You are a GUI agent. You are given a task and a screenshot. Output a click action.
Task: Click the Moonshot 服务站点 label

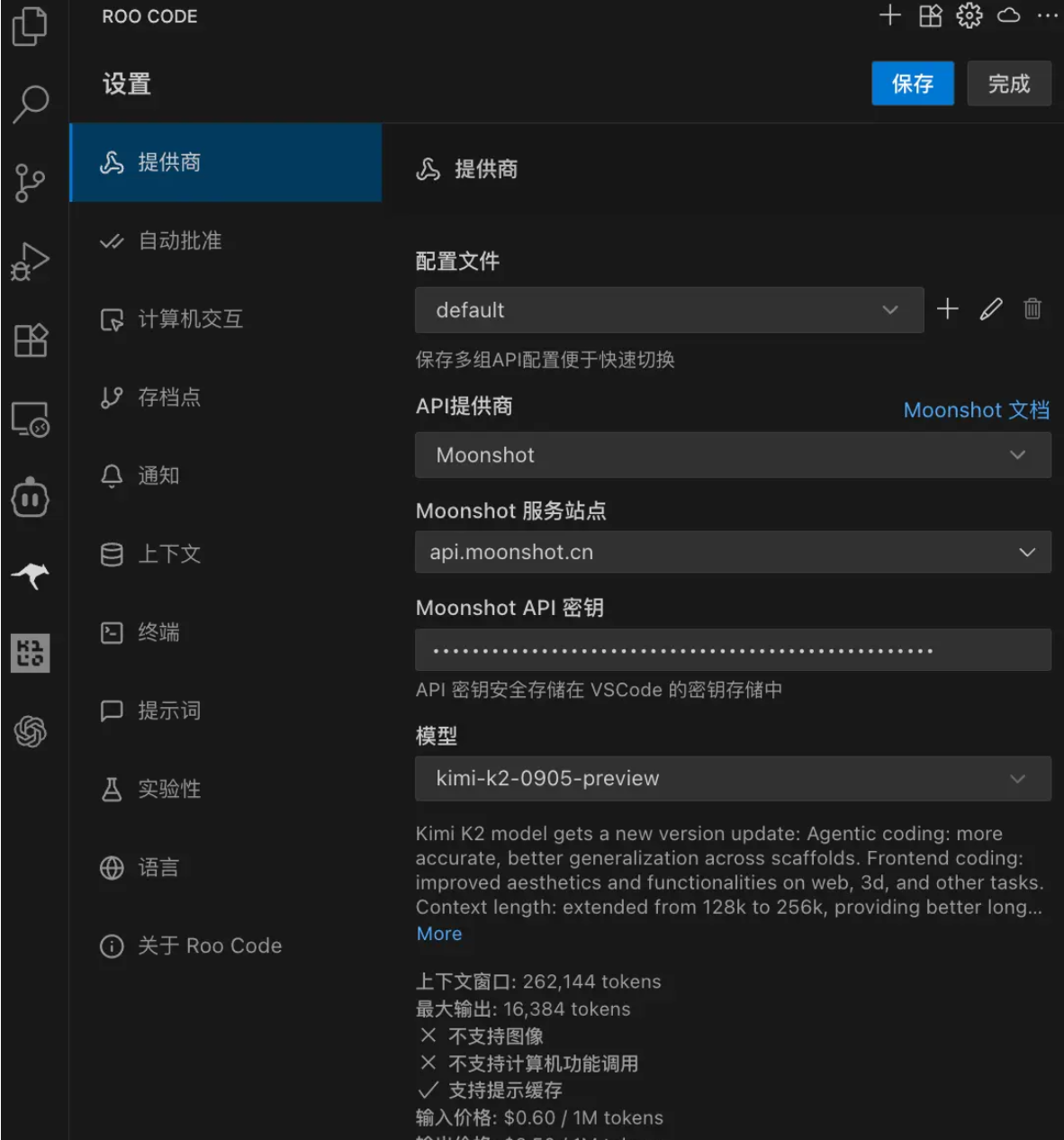pos(510,511)
